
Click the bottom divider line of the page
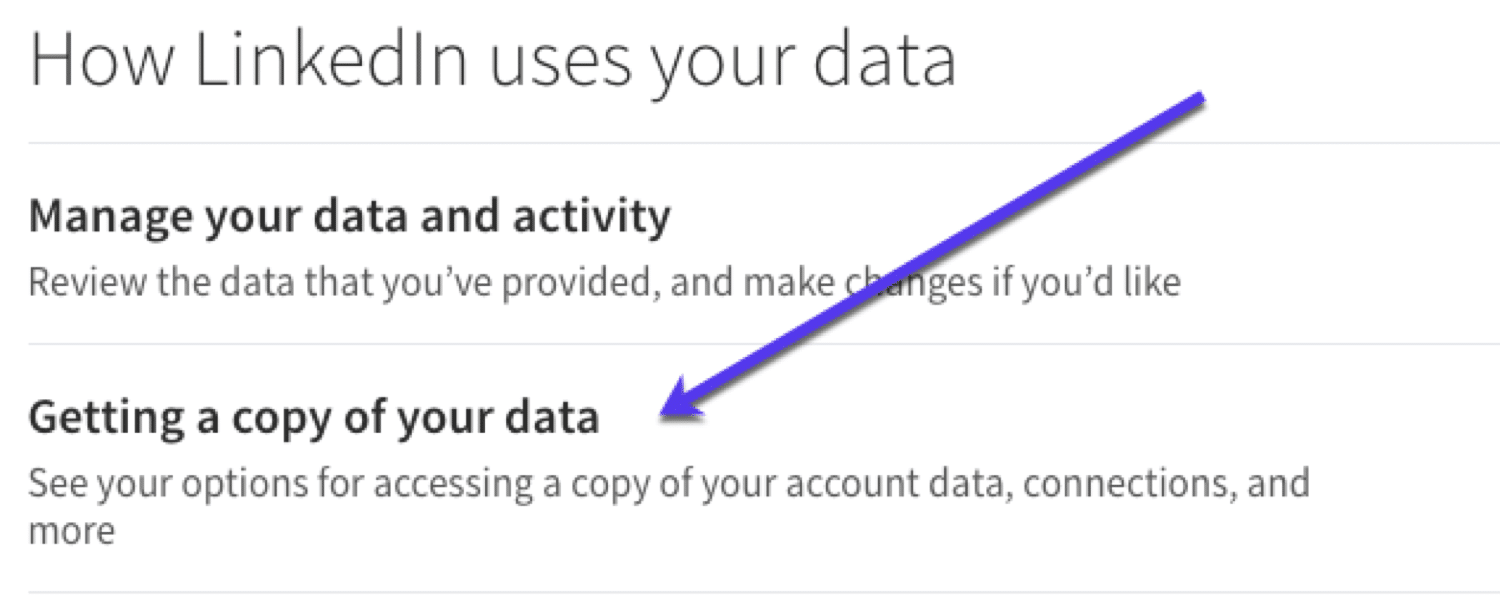pos(750,593)
